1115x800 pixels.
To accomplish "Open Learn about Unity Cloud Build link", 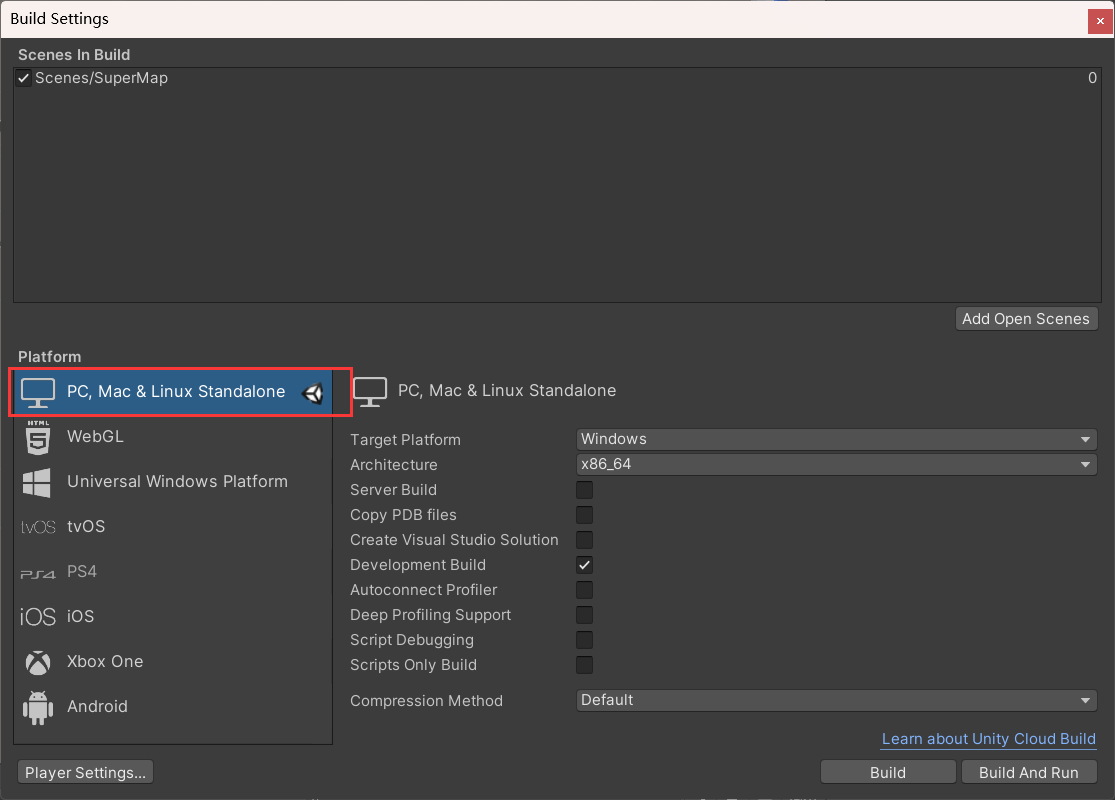I will 988,740.
